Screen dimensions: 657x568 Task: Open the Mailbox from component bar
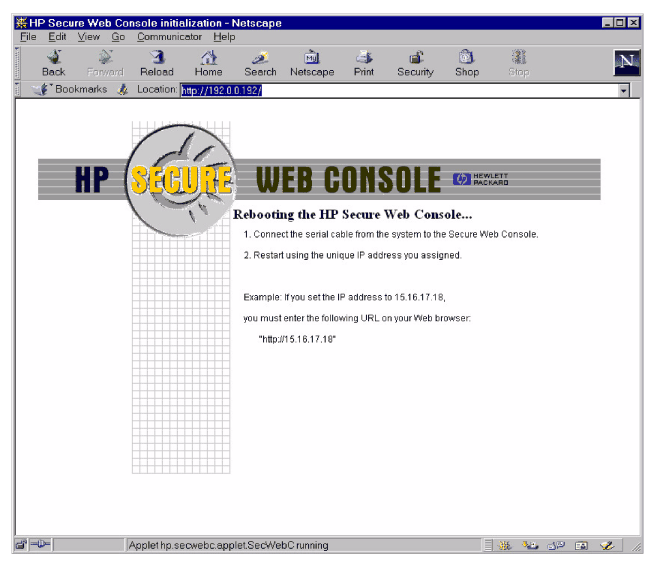click(x=530, y=545)
